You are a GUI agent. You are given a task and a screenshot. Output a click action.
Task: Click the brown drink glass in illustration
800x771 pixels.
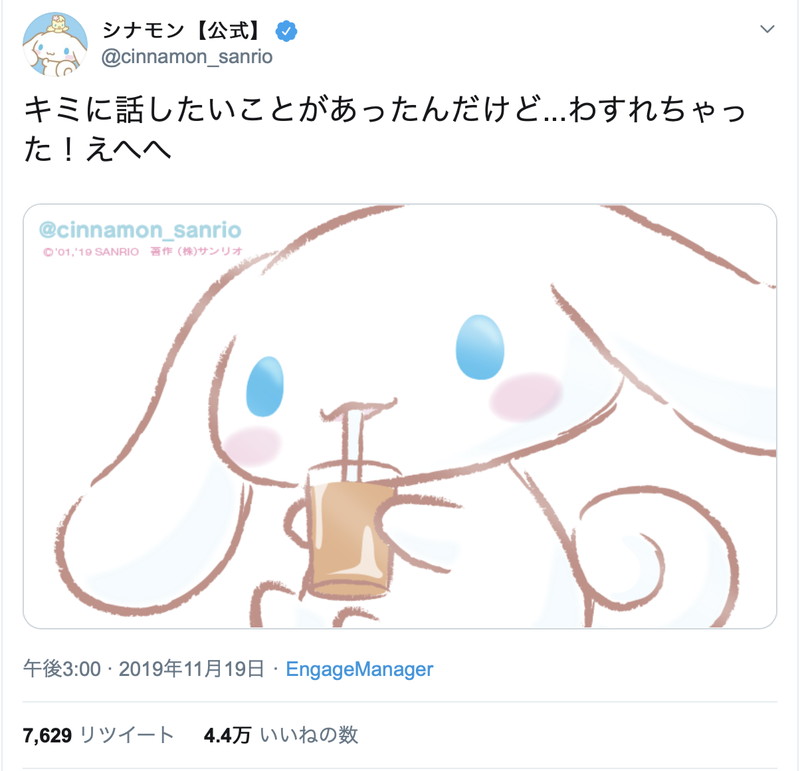tap(351, 536)
